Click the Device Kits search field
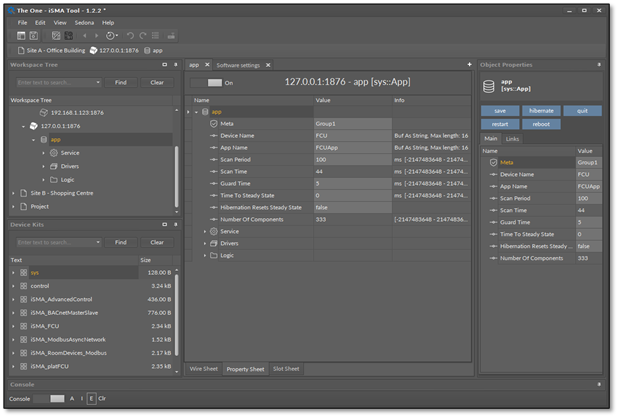Image resolution: width=618 pixels, height=417 pixels. click(55, 242)
